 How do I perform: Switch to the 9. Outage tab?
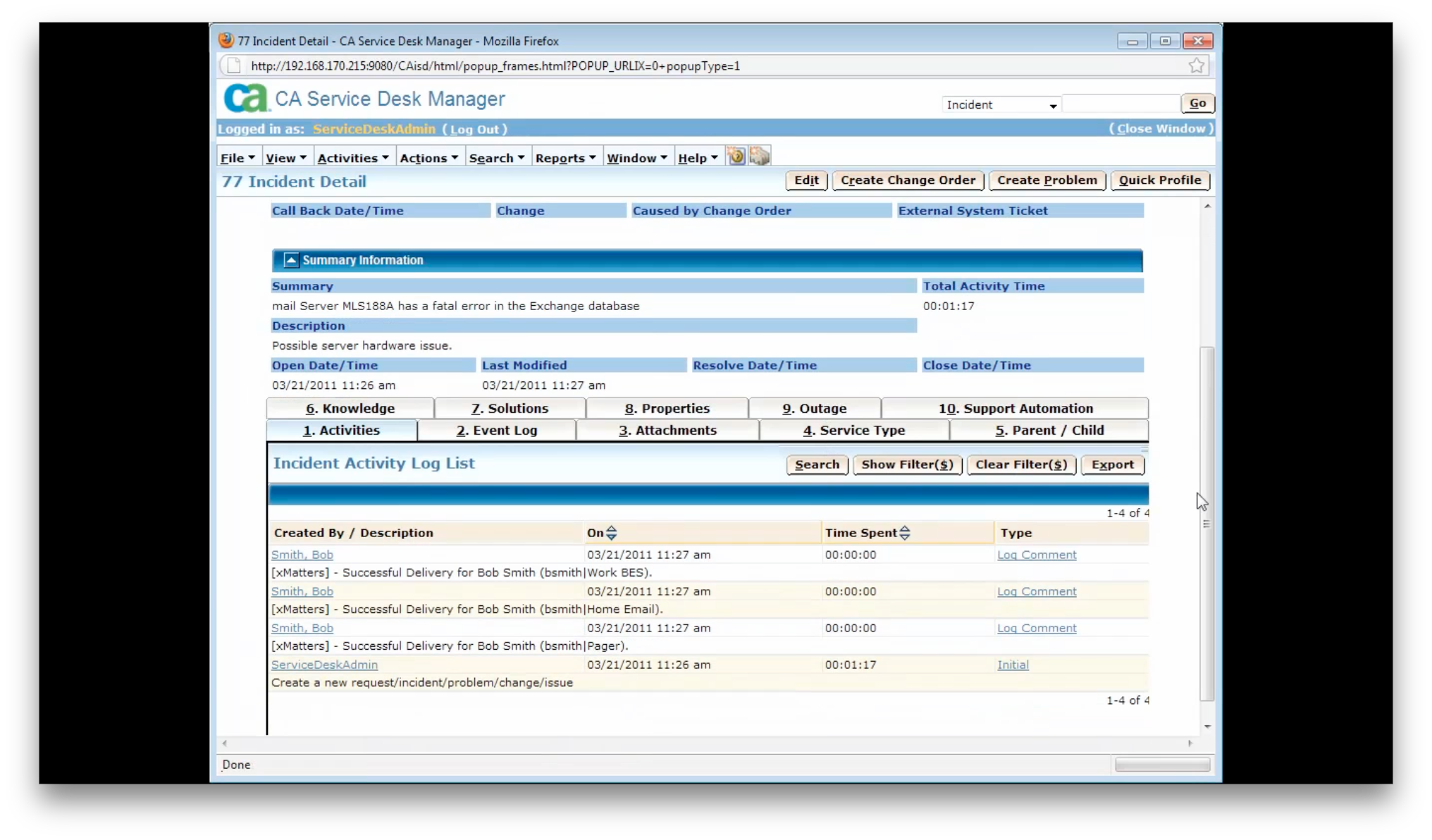point(814,409)
